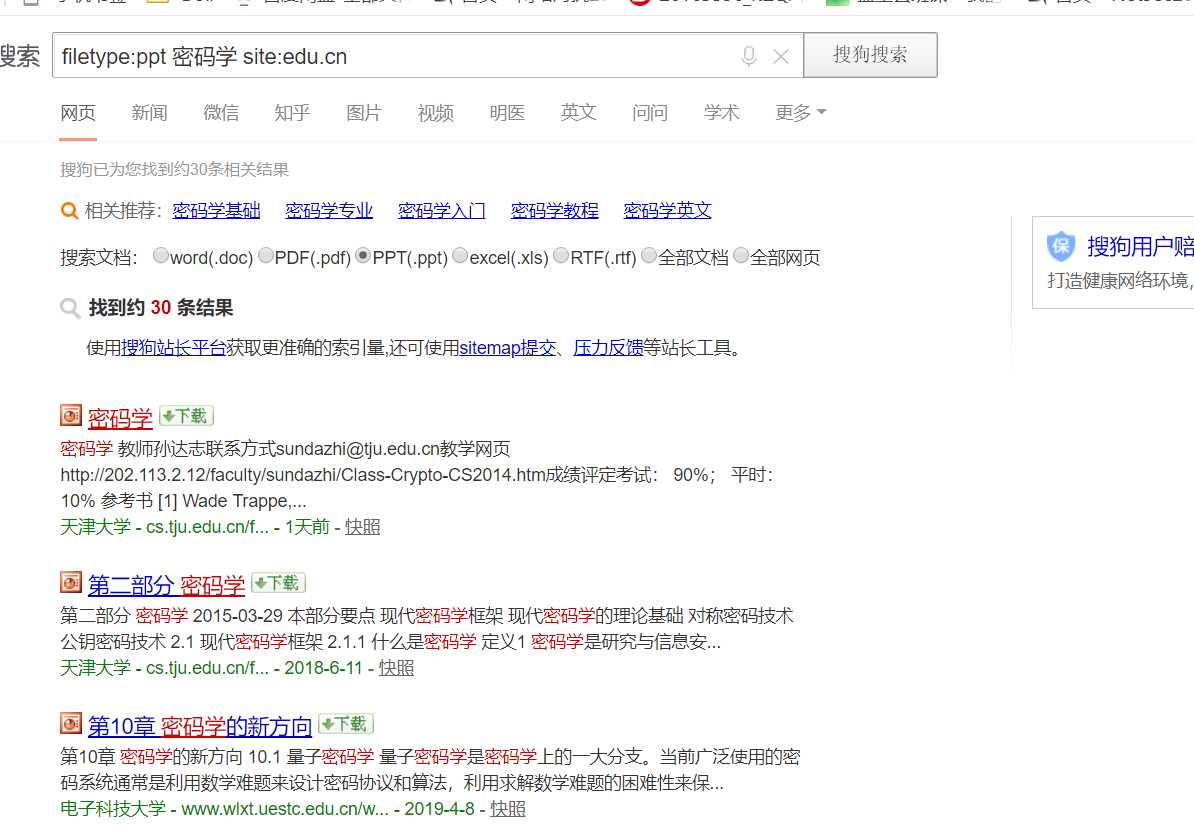Select the word(.doc) radio button
Screen dimensions: 1194x833
tap(160, 256)
